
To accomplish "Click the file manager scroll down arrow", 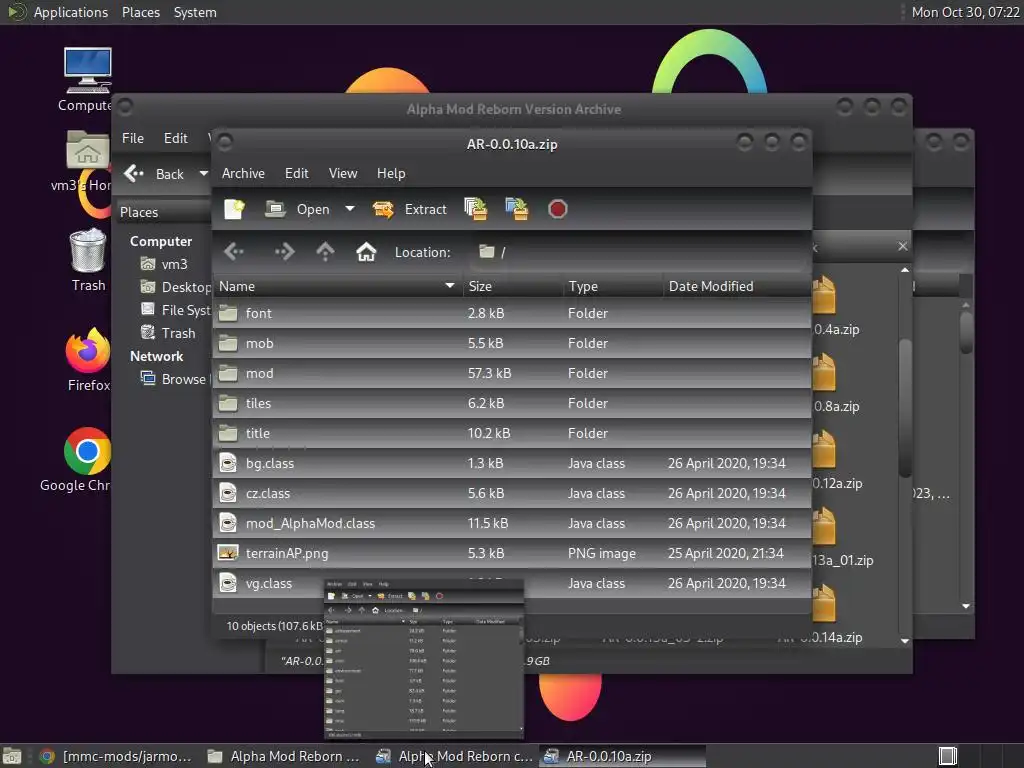I will [904, 641].
